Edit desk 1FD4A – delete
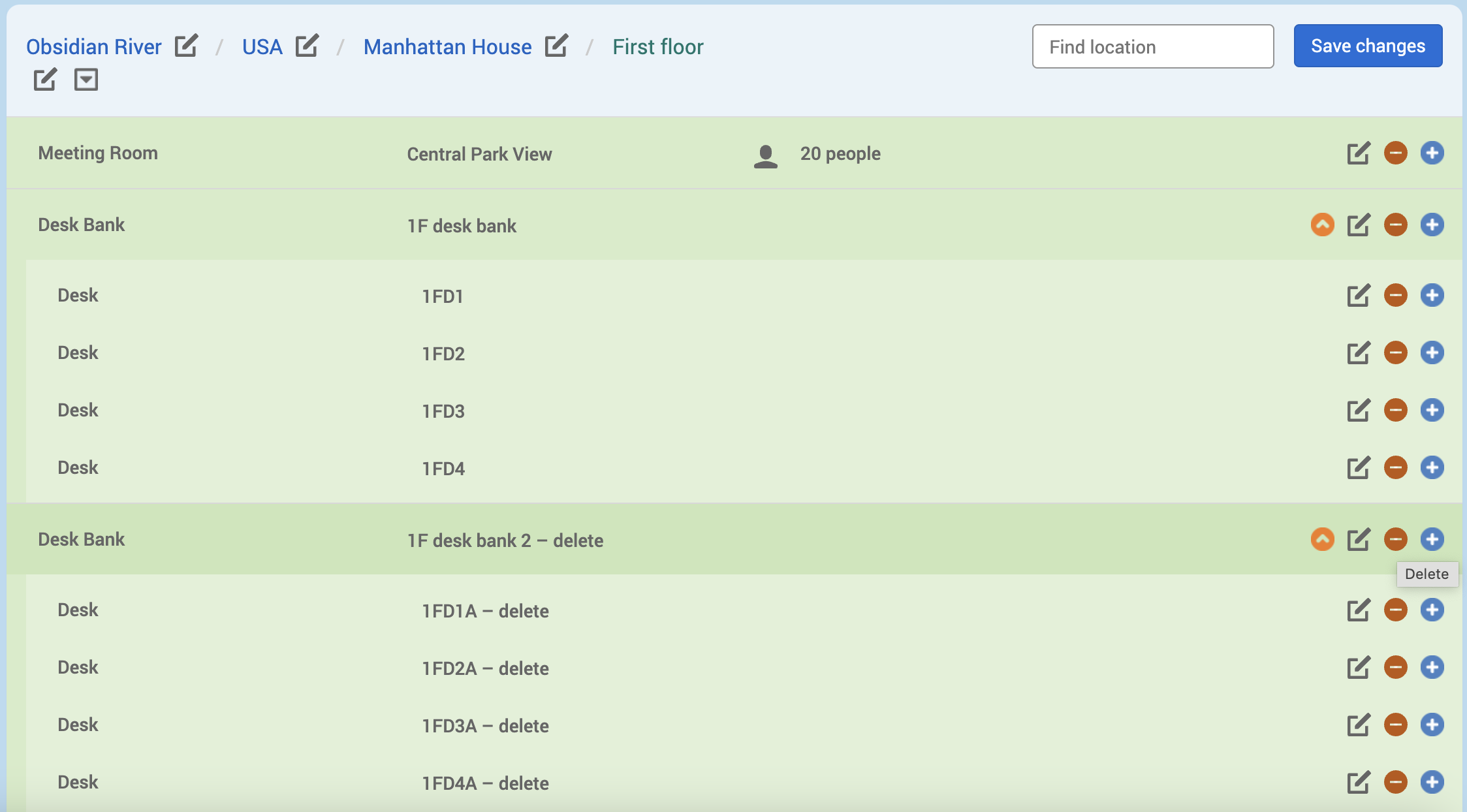The height and width of the screenshot is (812, 1467). [1358, 783]
